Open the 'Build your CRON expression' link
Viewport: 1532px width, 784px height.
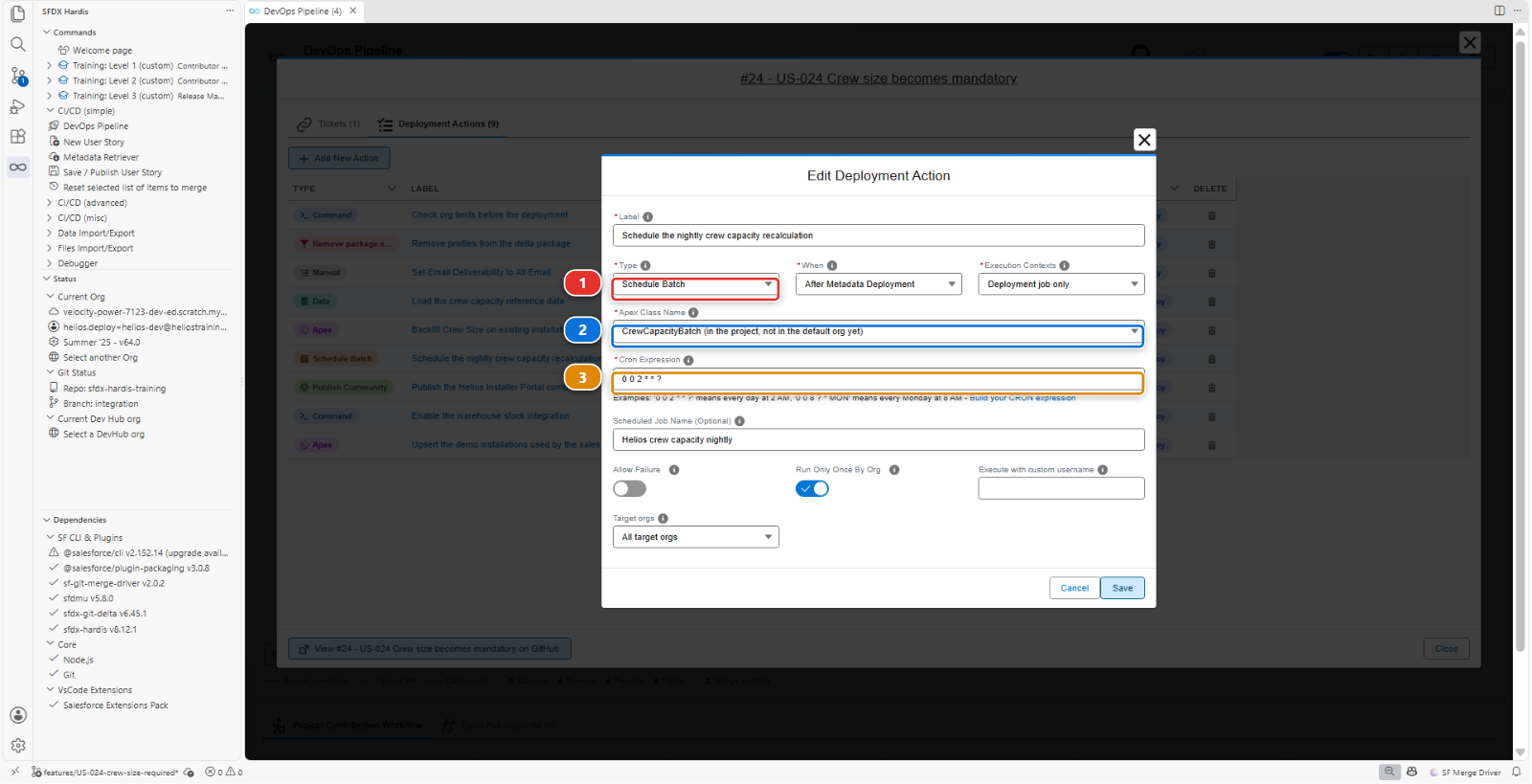tap(1023, 398)
